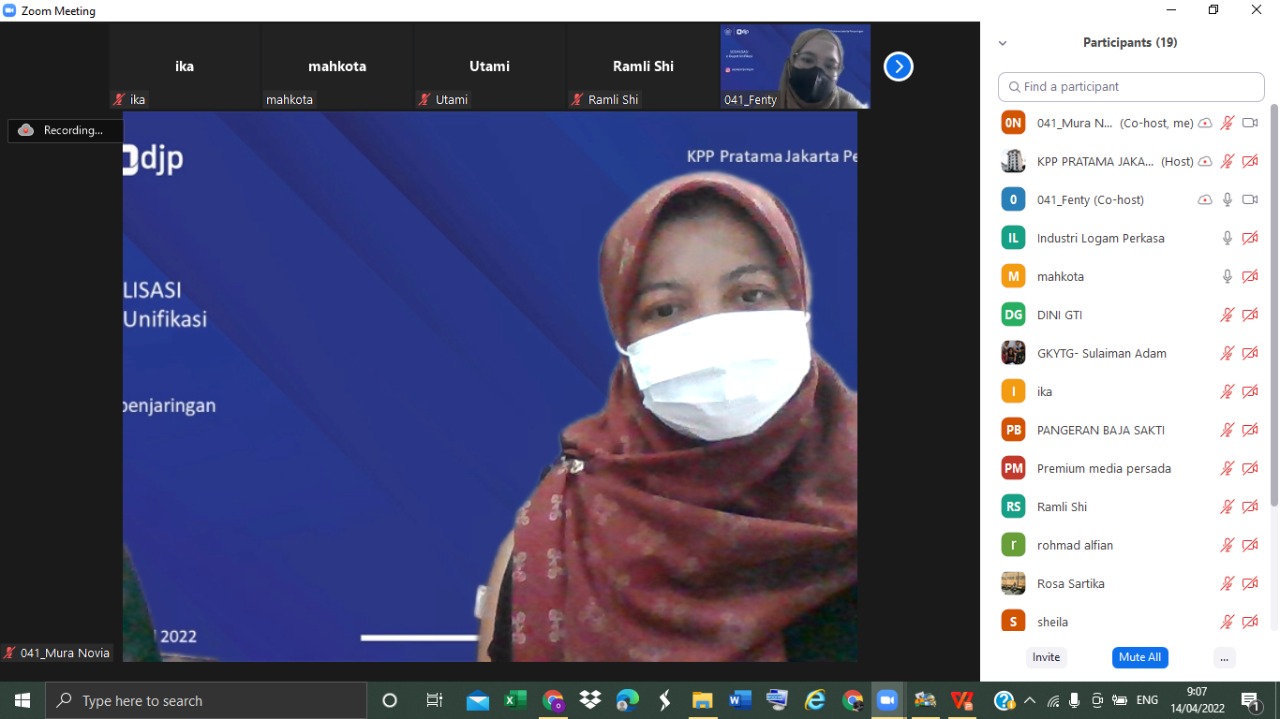Viewport: 1280px width, 719px height.
Task: Select Rosa Sartika in participant list
Action: (1070, 583)
